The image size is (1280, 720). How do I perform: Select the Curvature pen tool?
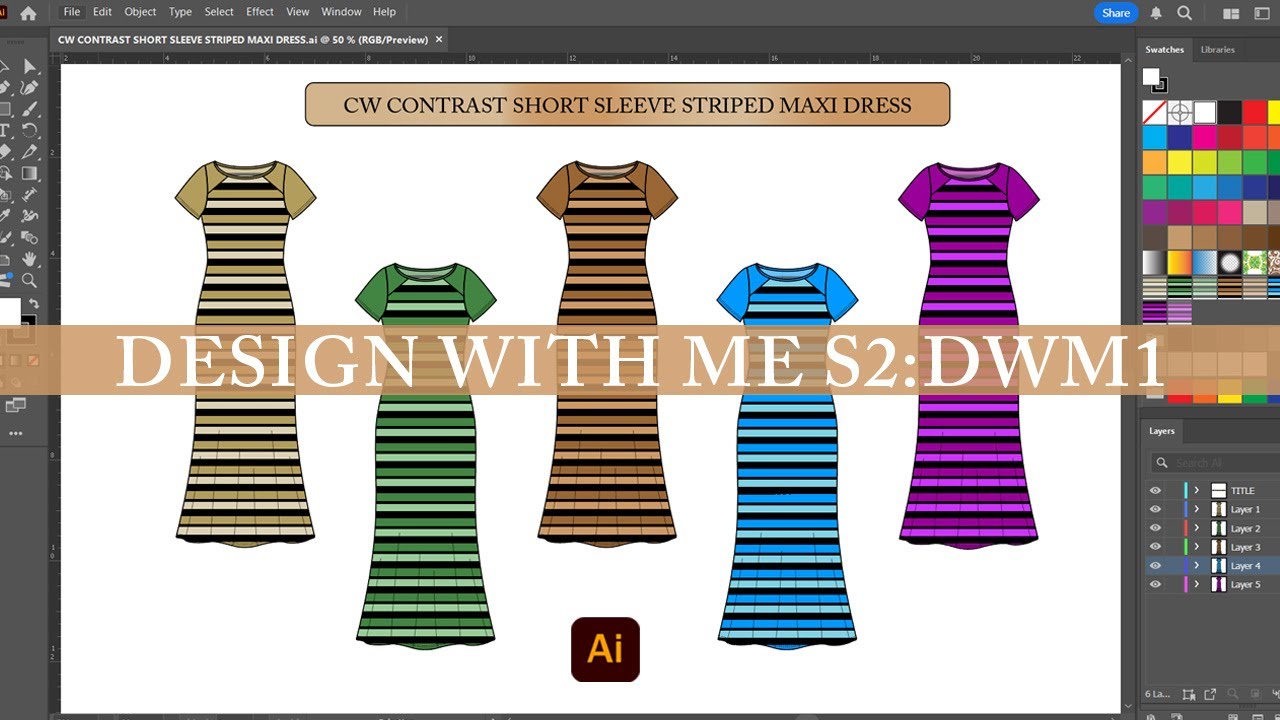[x=30, y=88]
